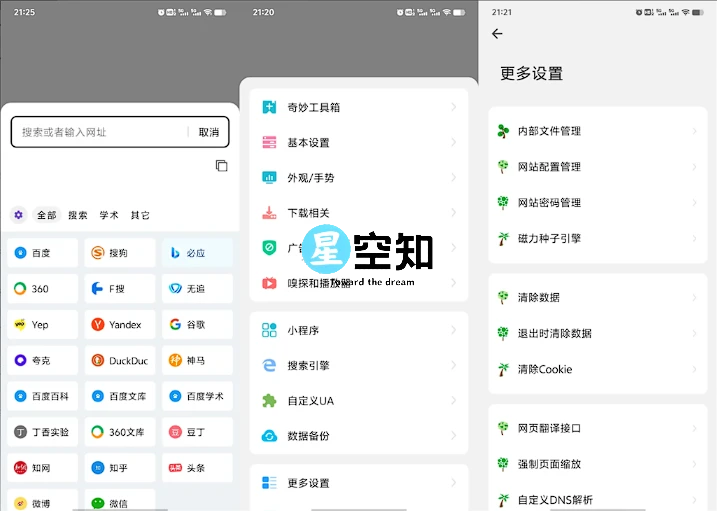
Task: Switch to the 全部 tab
Action: pos(47,215)
